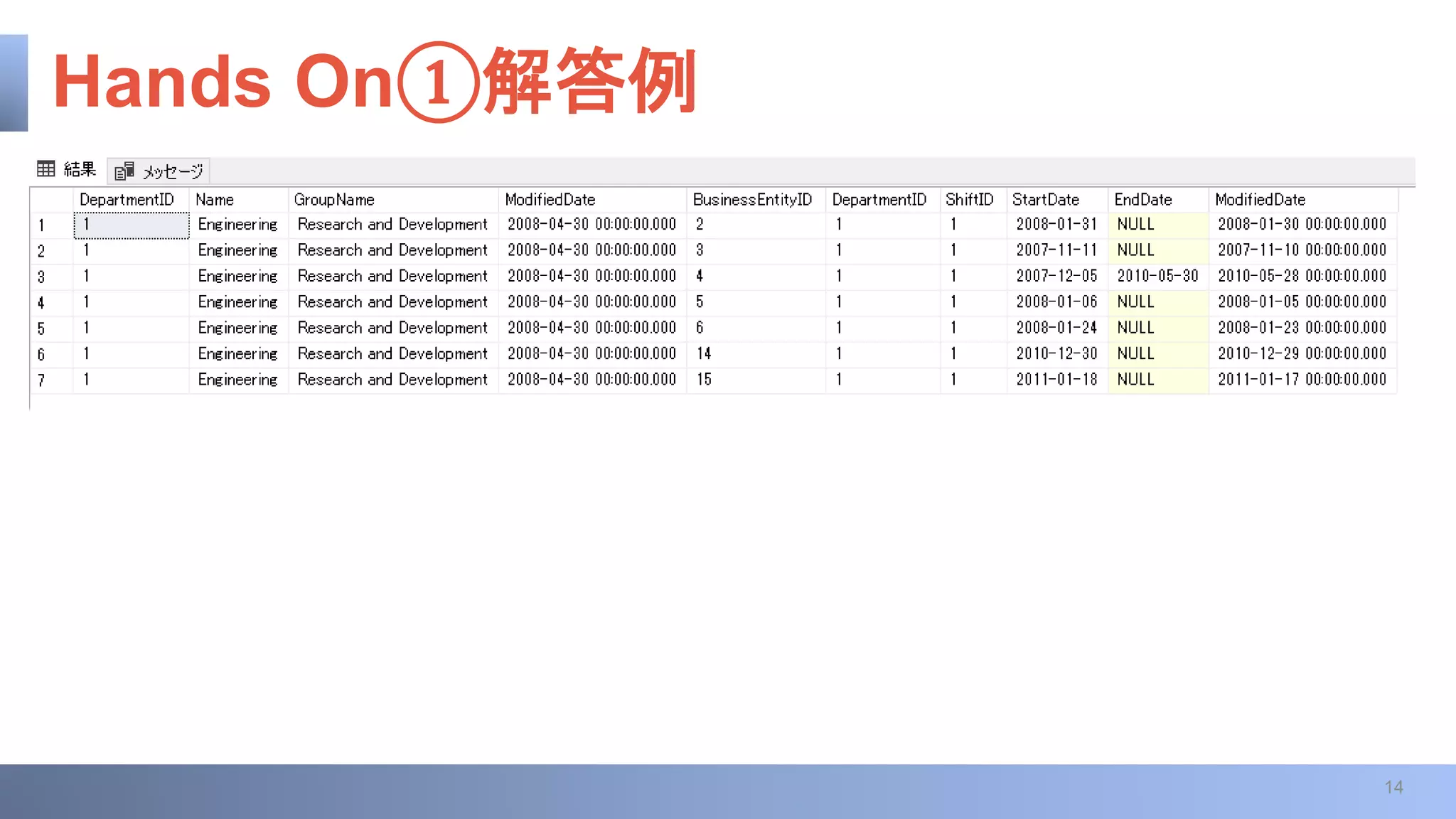The width and height of the screenshot is (1456, 819).
Task: Click ModifiedDate cell 2010-05-28 00:00:00.000
Action: 1302,276
